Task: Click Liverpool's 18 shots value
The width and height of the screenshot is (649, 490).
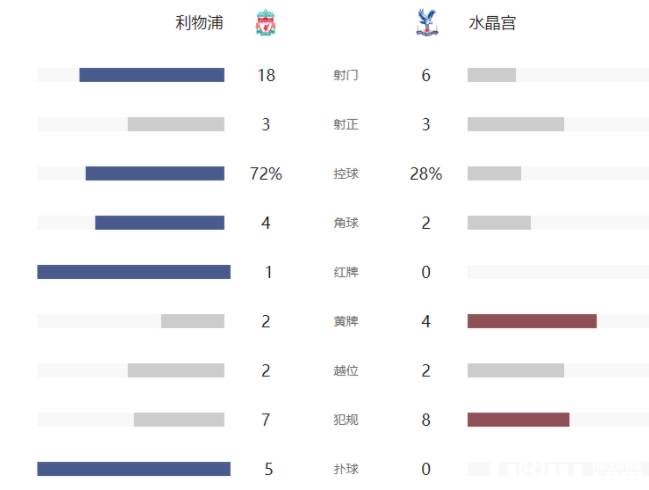Action: pos(265,75)
